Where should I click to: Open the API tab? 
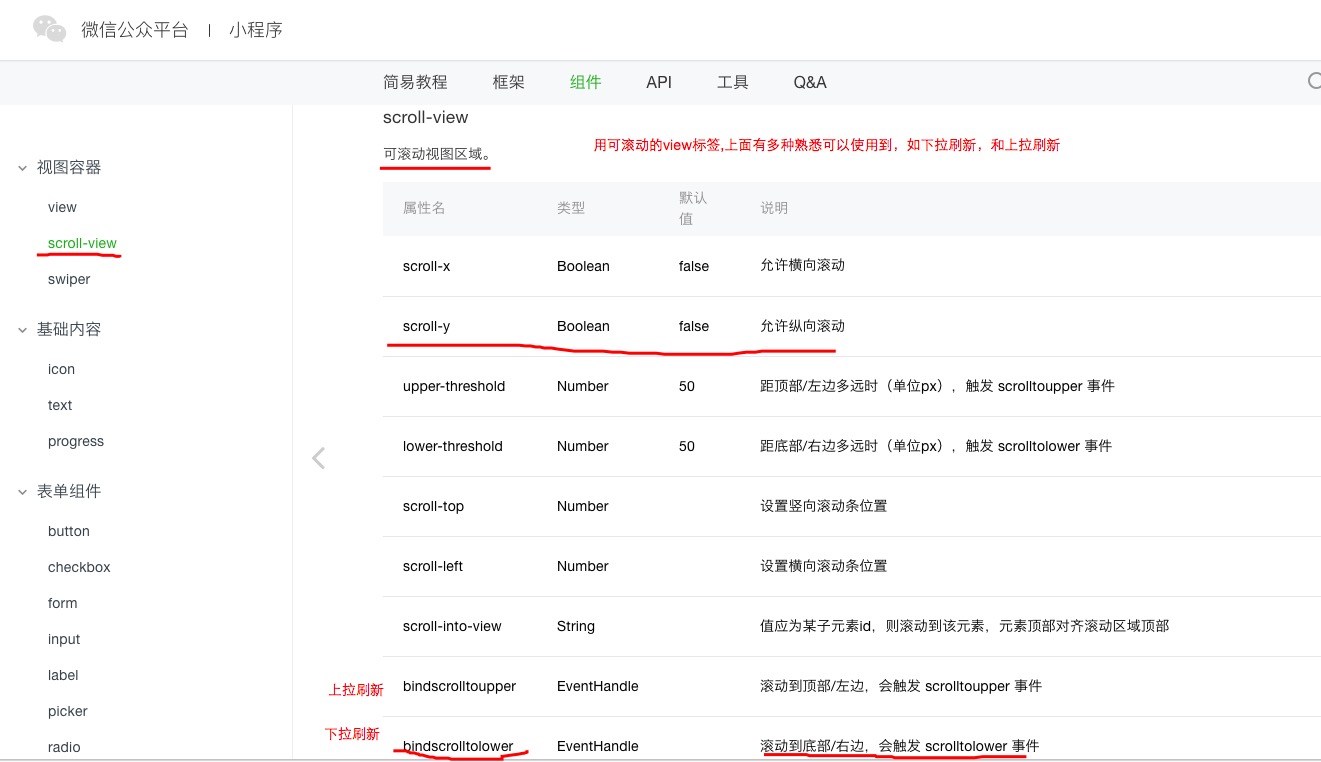(658, 82)
